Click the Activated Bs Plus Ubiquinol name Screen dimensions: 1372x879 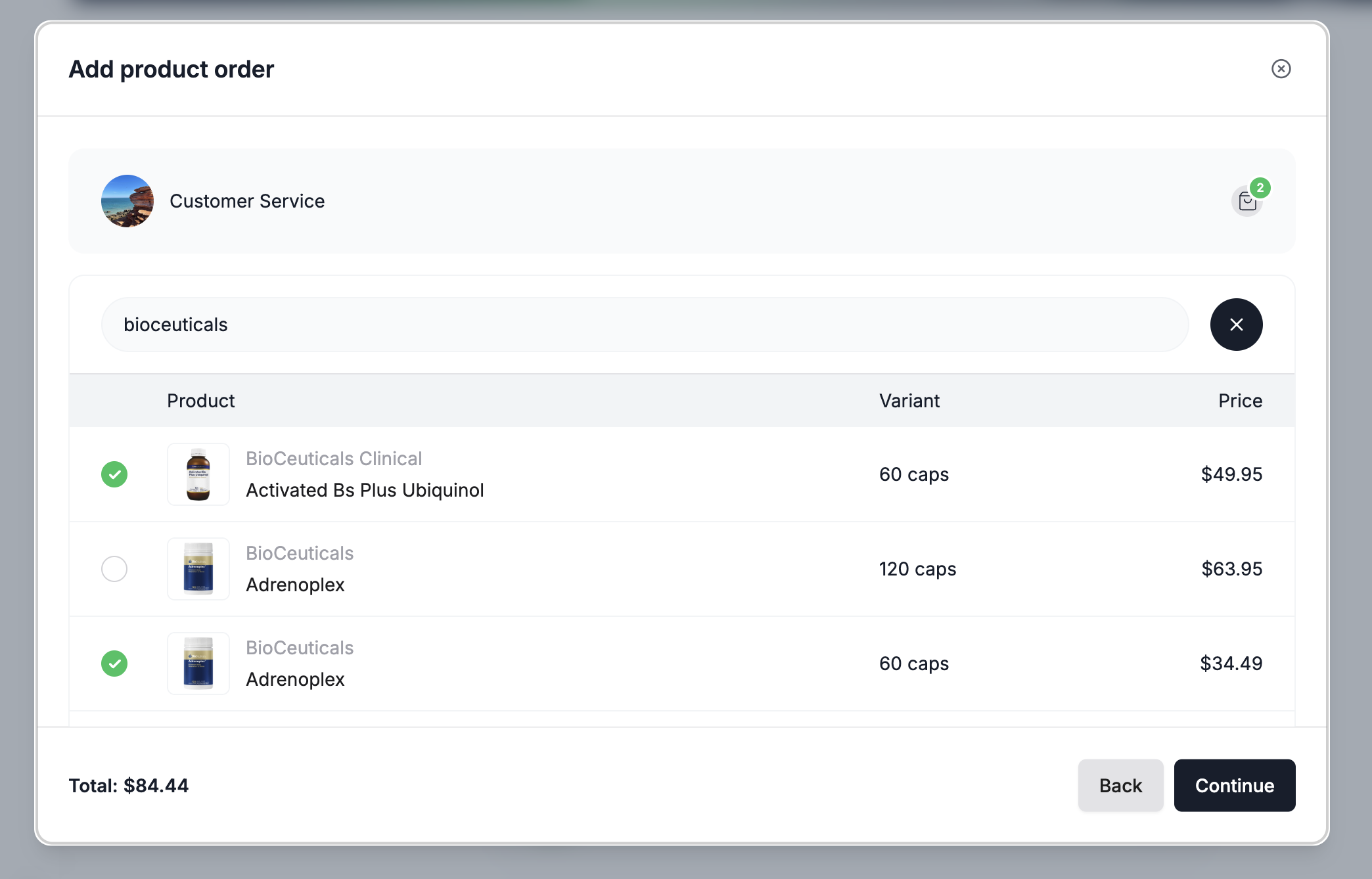365,490
